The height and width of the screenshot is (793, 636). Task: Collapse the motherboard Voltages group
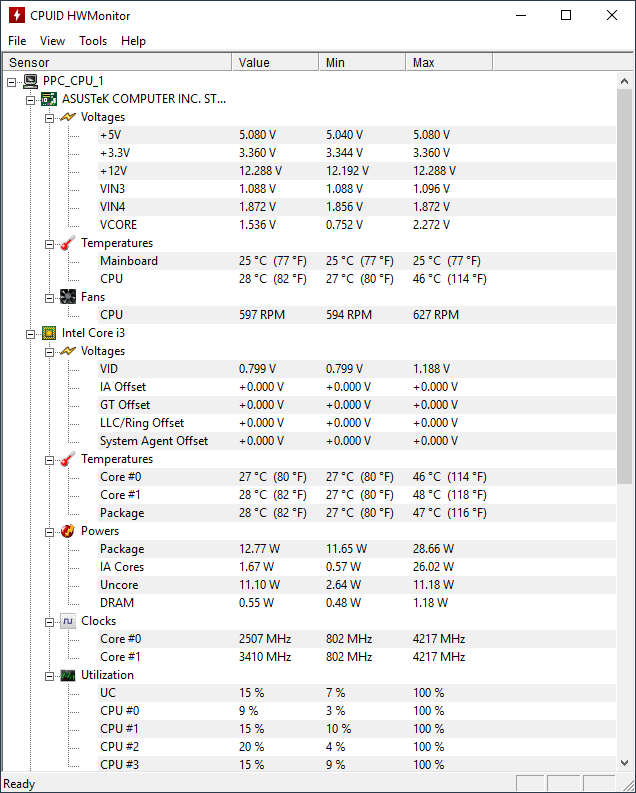point(50,118)
